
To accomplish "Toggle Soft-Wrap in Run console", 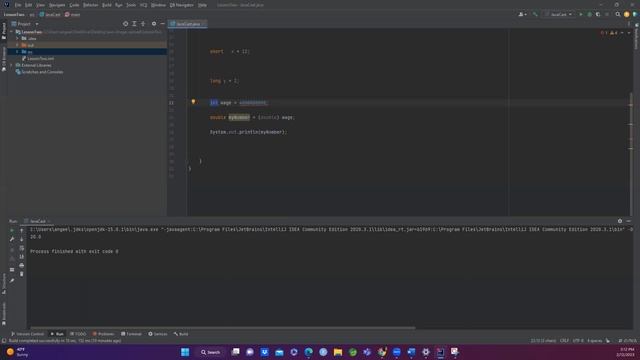I will coord(22,248).
